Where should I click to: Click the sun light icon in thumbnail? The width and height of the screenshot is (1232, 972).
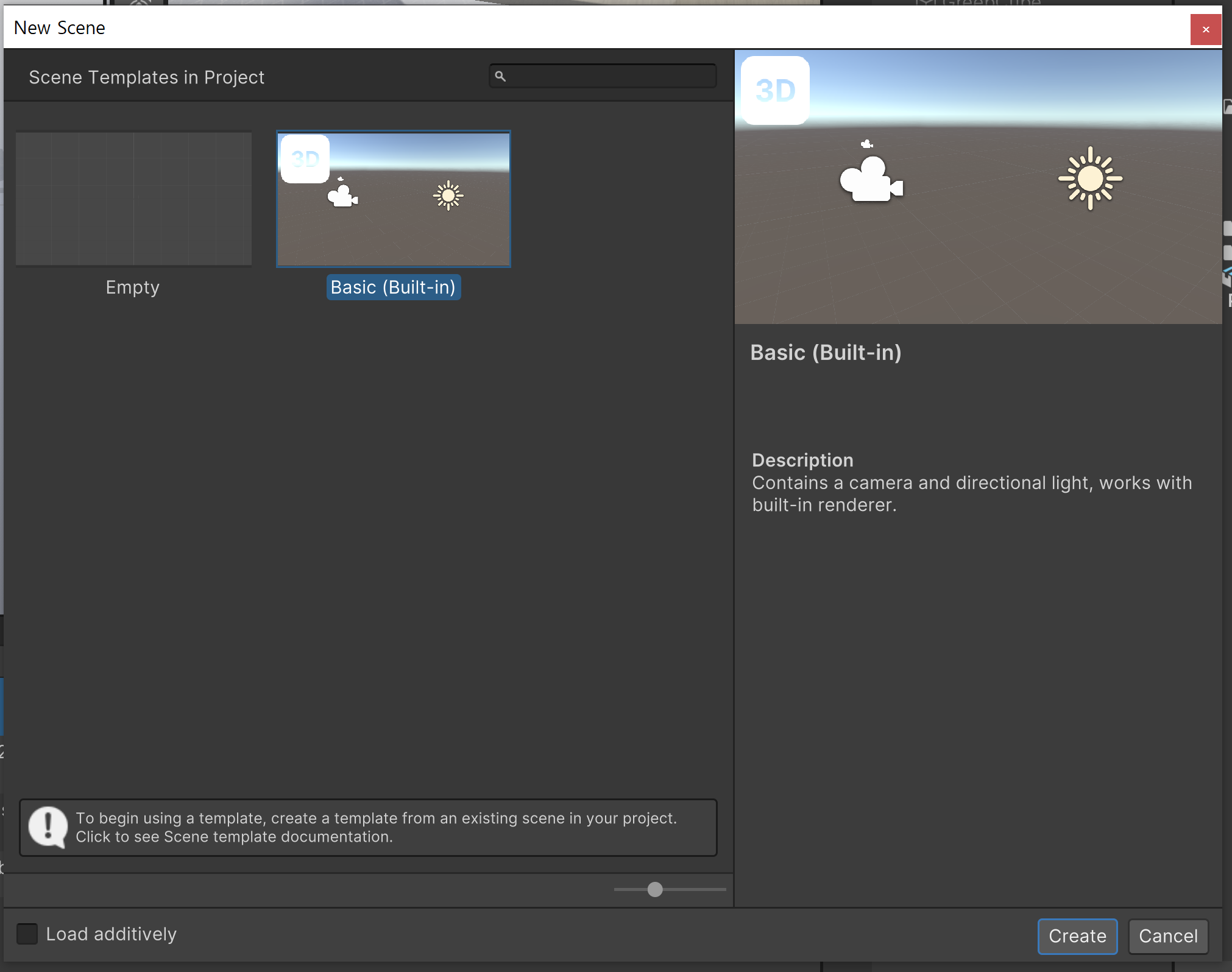pyautogui.click(x=448, y=195)
